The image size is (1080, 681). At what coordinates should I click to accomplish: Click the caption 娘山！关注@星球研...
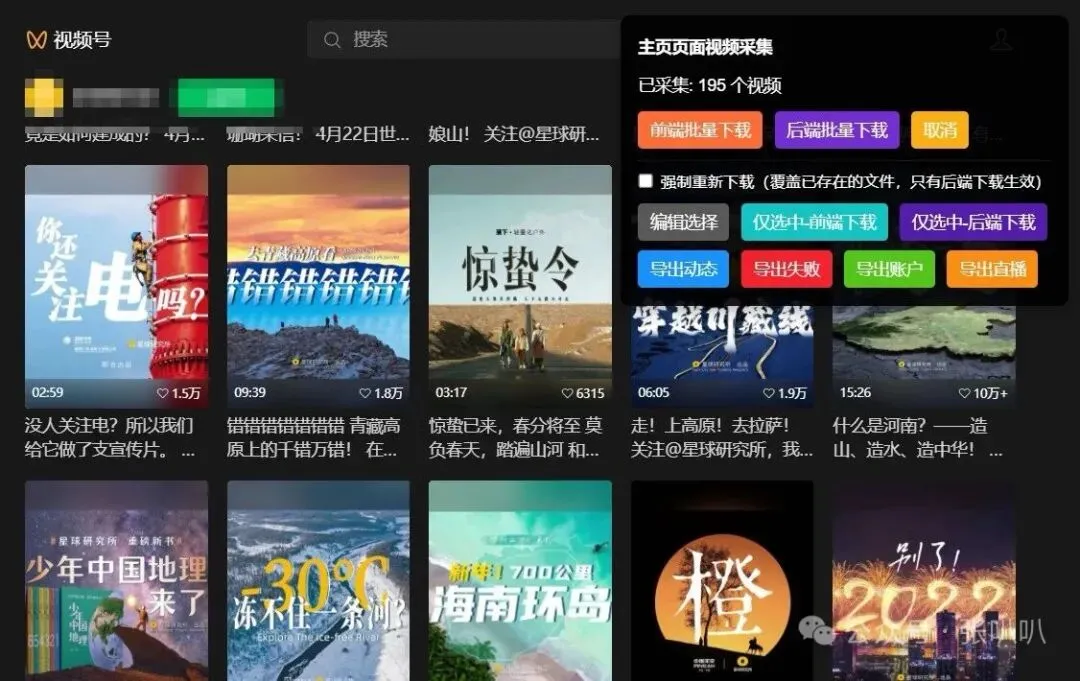(514, 134)
